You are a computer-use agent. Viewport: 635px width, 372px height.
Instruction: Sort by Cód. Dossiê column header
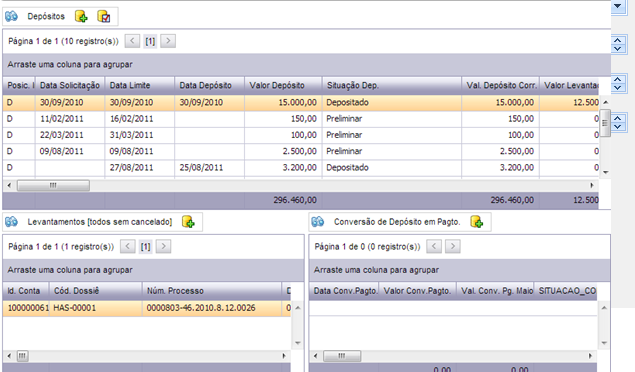coord(96,291)
